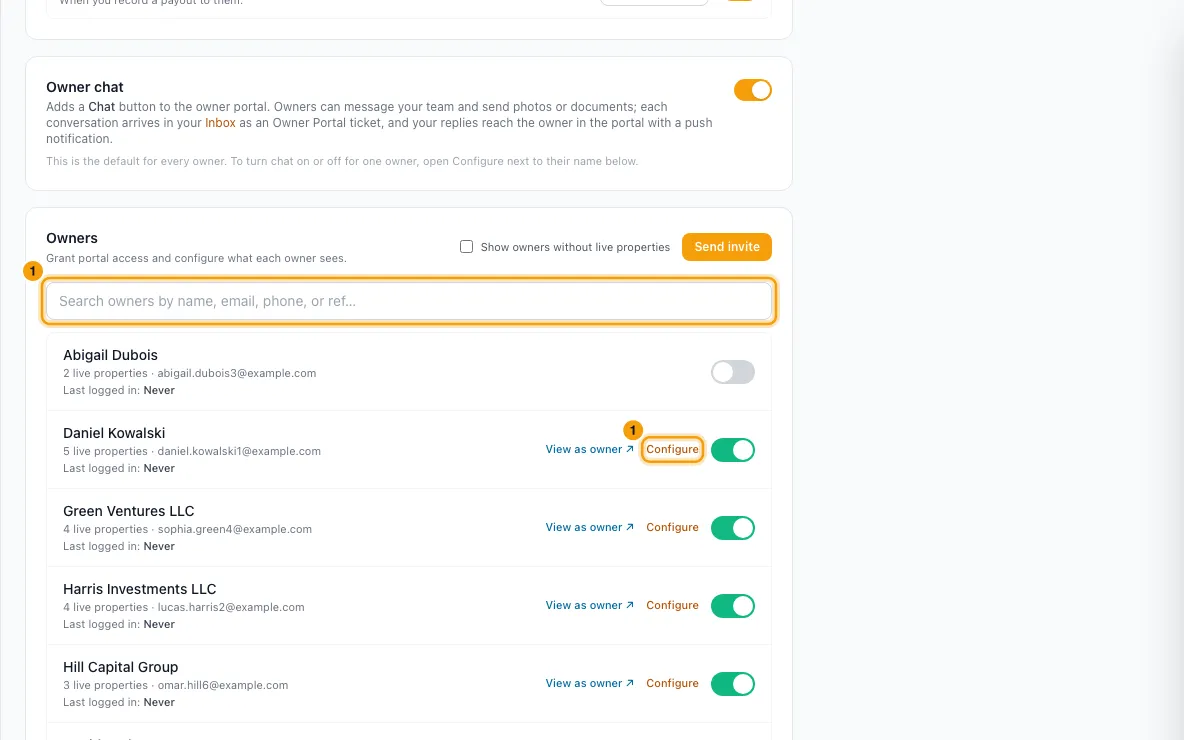Follow the Inbox link in Owner chat description
The image size is (1184, 740).
point(220,122)
